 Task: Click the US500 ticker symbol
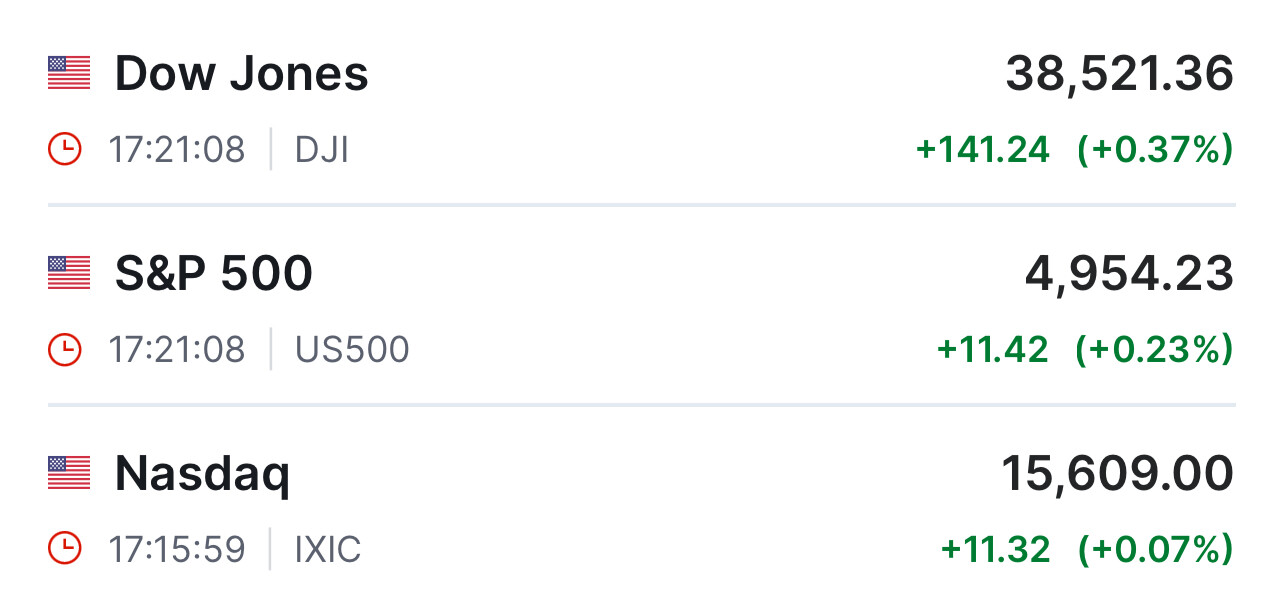352,349
